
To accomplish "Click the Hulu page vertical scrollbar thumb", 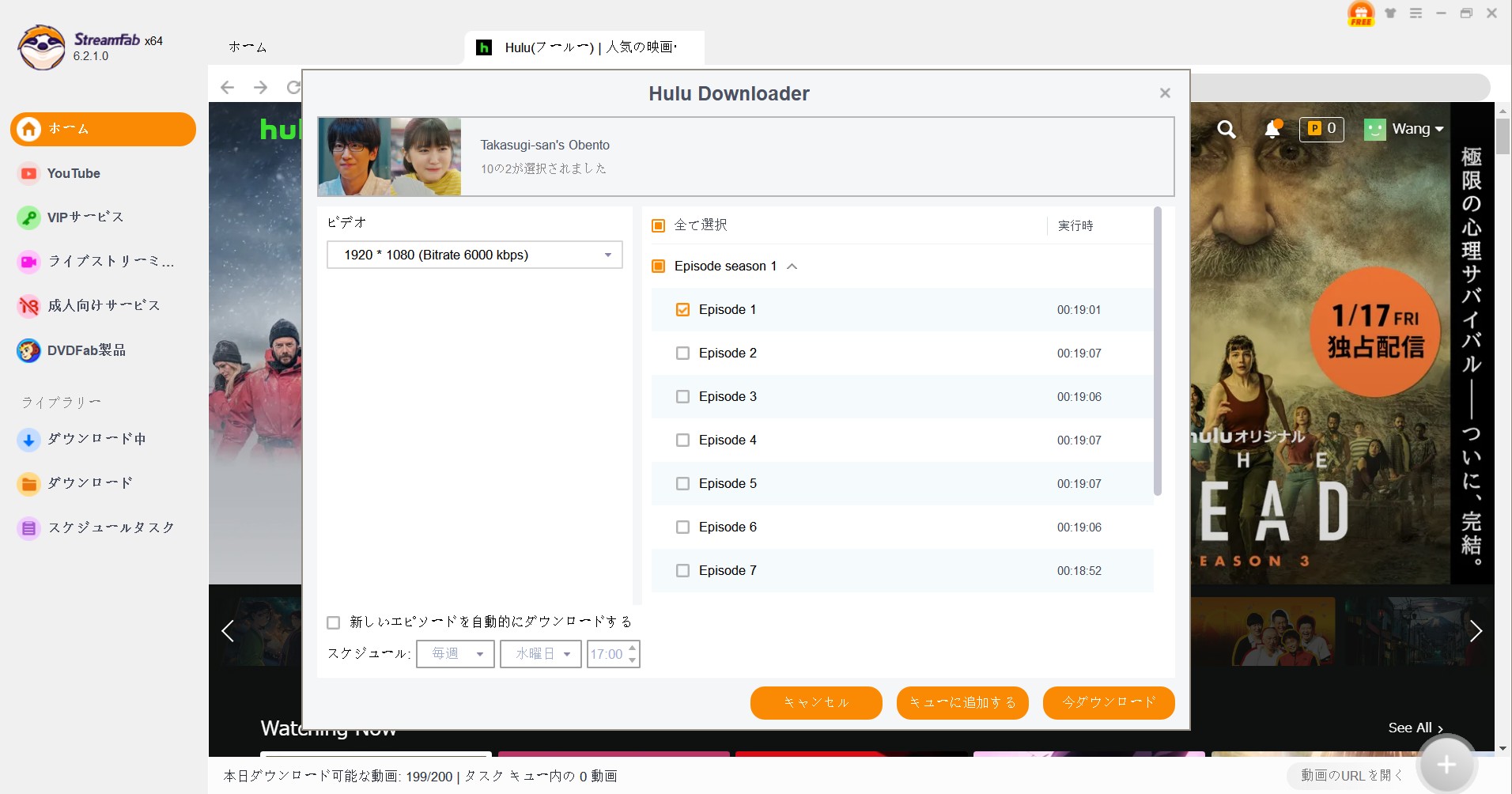I will click(1503, 136).
